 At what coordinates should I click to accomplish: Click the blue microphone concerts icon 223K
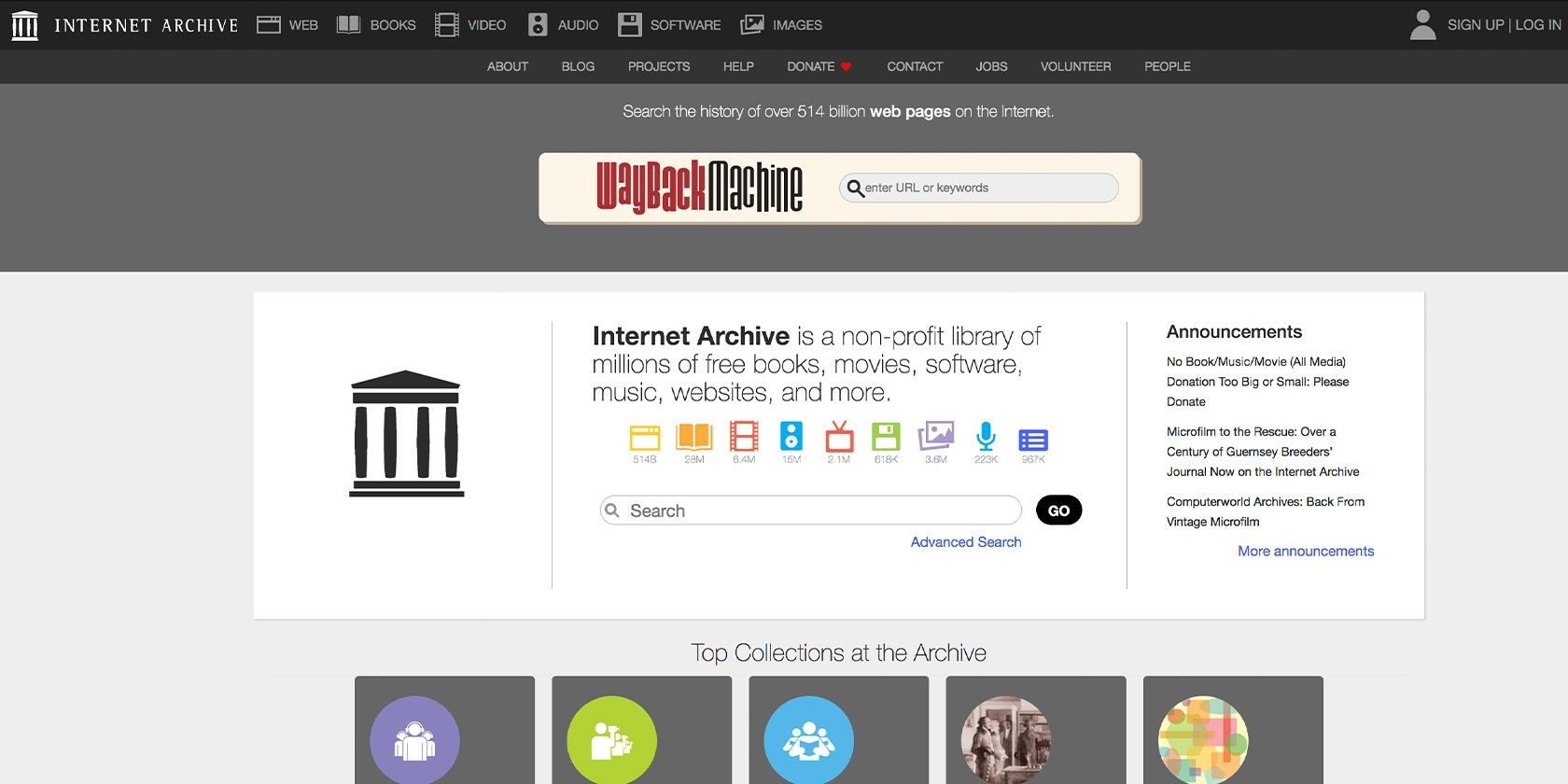[987, 437]
